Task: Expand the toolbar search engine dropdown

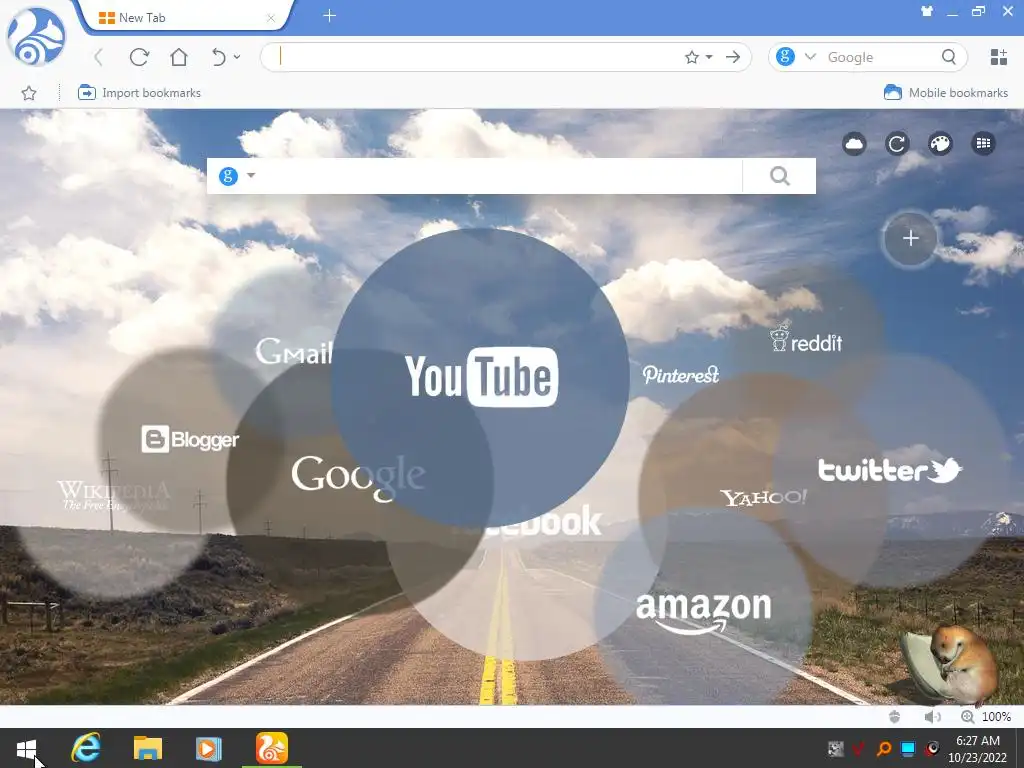Action: coord(810,57)
